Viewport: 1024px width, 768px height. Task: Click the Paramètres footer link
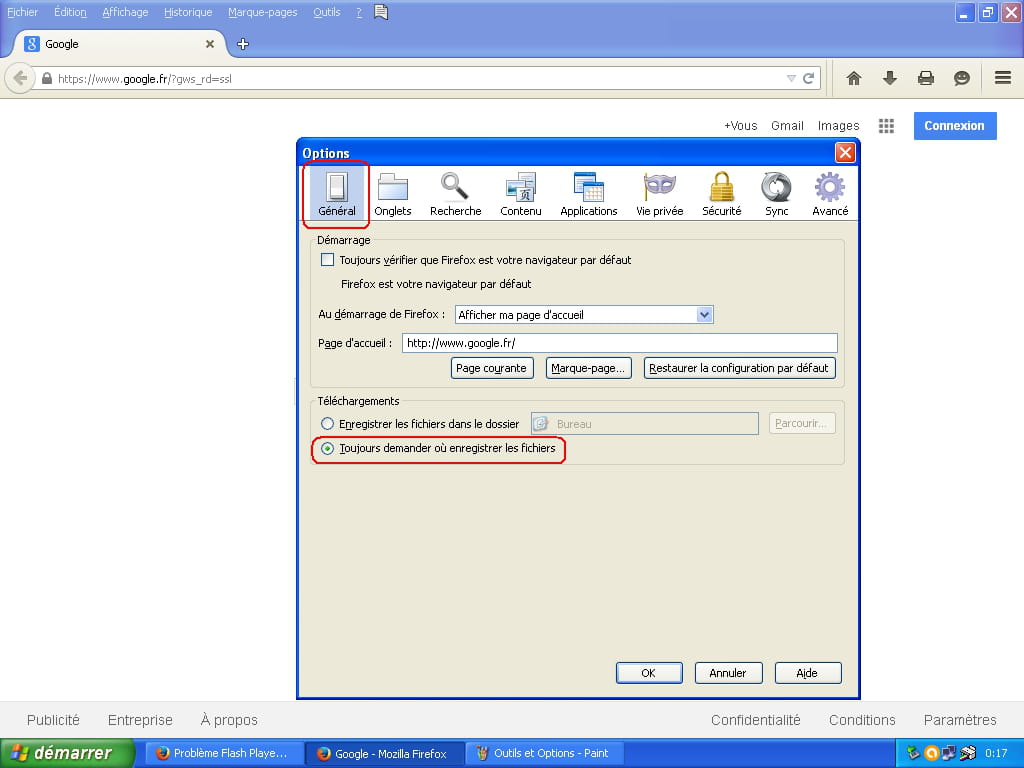tap(960, 720)
